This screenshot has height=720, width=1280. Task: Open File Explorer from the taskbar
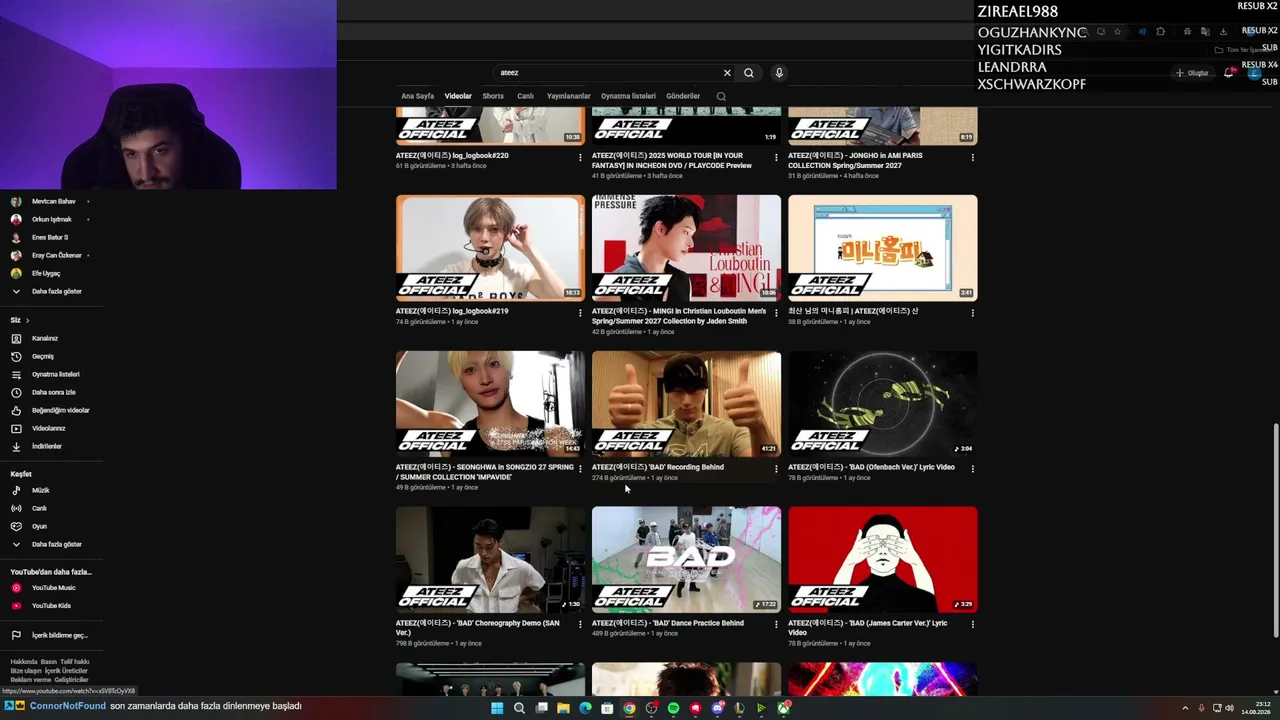(x=563, y=708)
